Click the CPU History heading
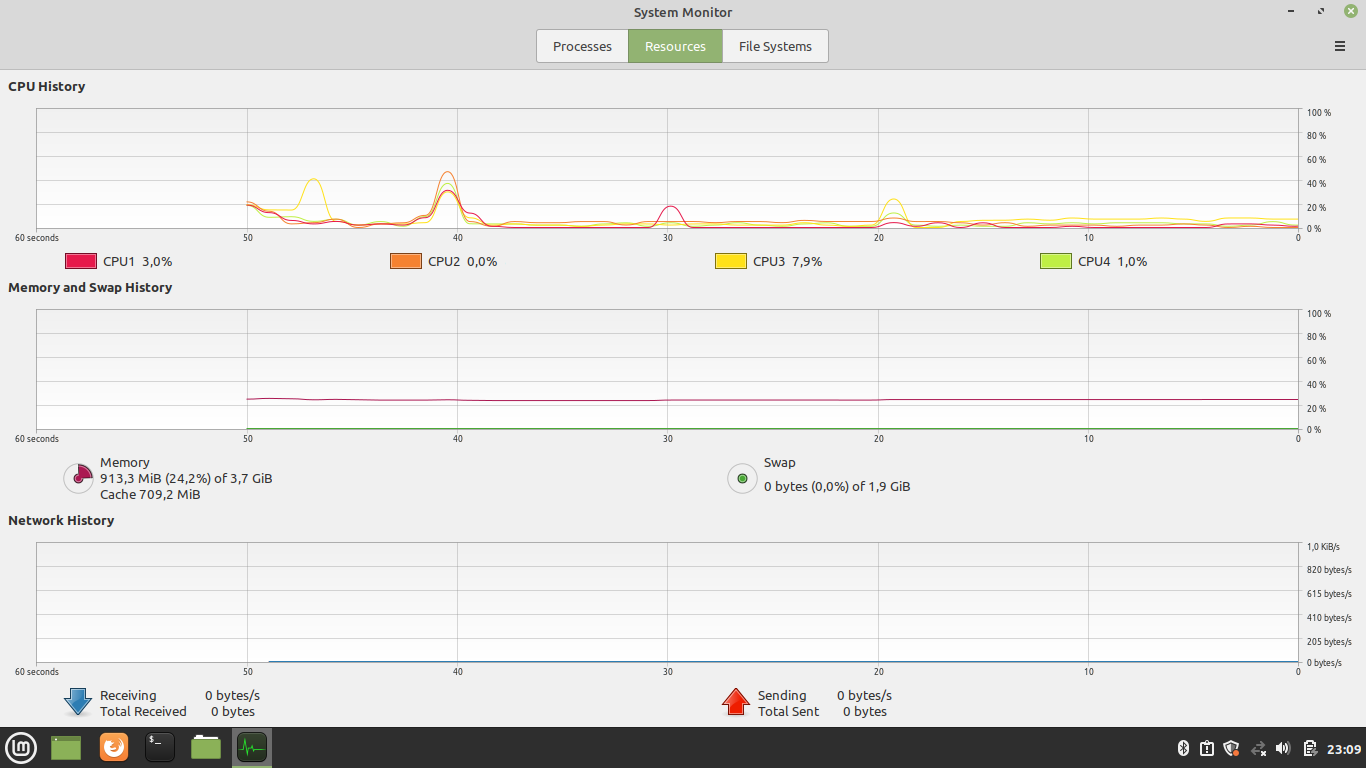This screenshot has height=768, width=1366. point(47,87)
